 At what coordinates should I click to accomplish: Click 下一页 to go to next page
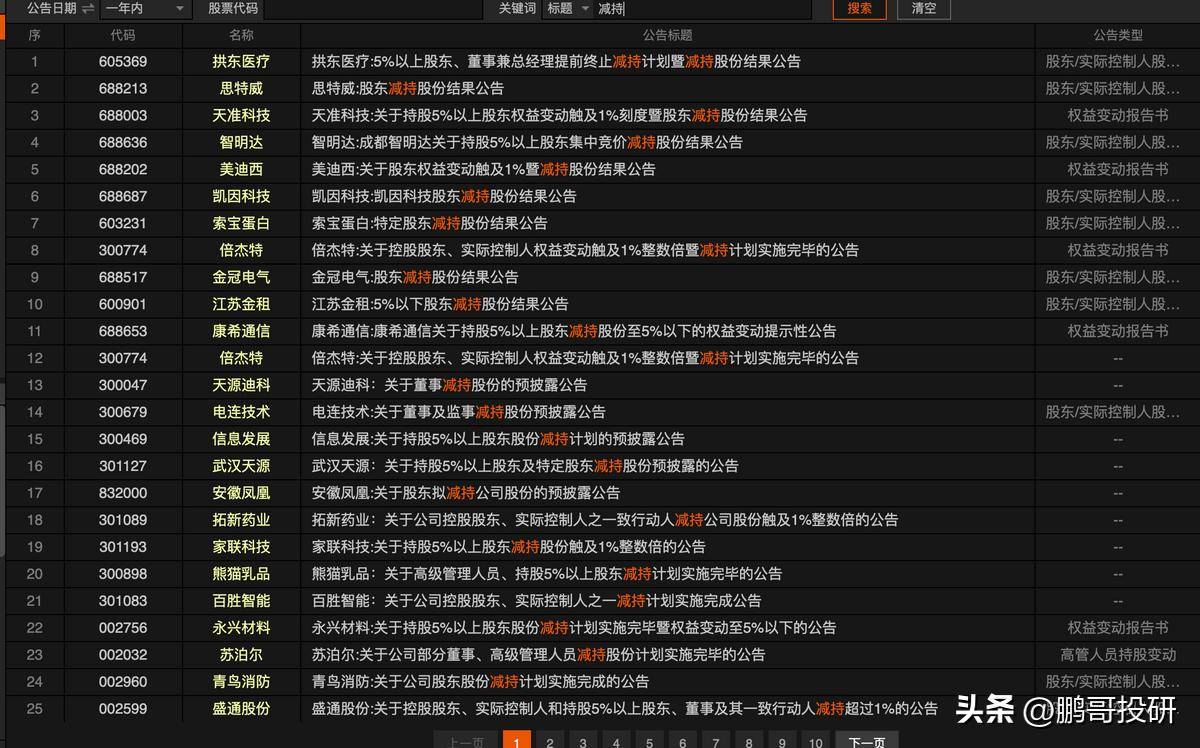click(x=866, y=742)
